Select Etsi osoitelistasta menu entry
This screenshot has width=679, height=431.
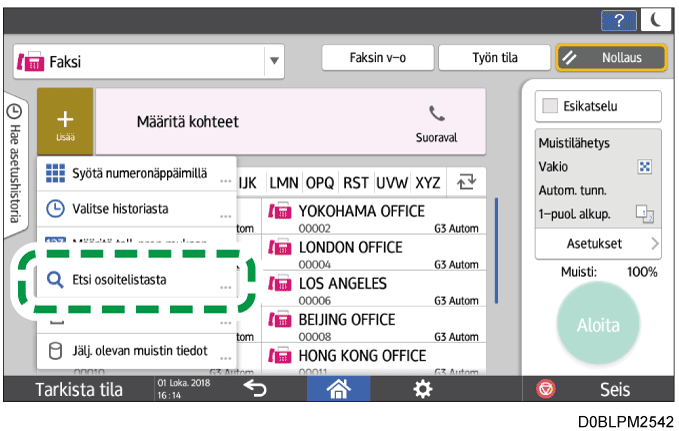pyautogui.click(x=135, y=280)
